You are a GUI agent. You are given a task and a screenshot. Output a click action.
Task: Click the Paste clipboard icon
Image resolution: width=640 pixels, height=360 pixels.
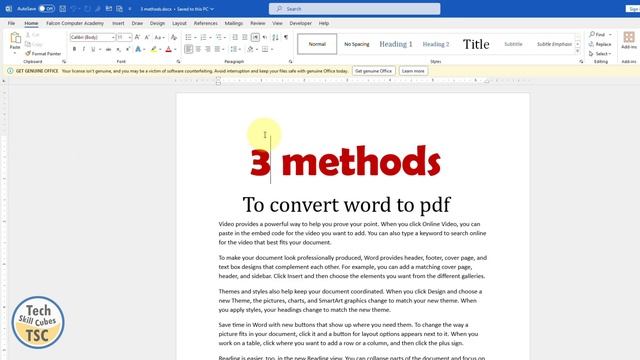pos(15,38)
